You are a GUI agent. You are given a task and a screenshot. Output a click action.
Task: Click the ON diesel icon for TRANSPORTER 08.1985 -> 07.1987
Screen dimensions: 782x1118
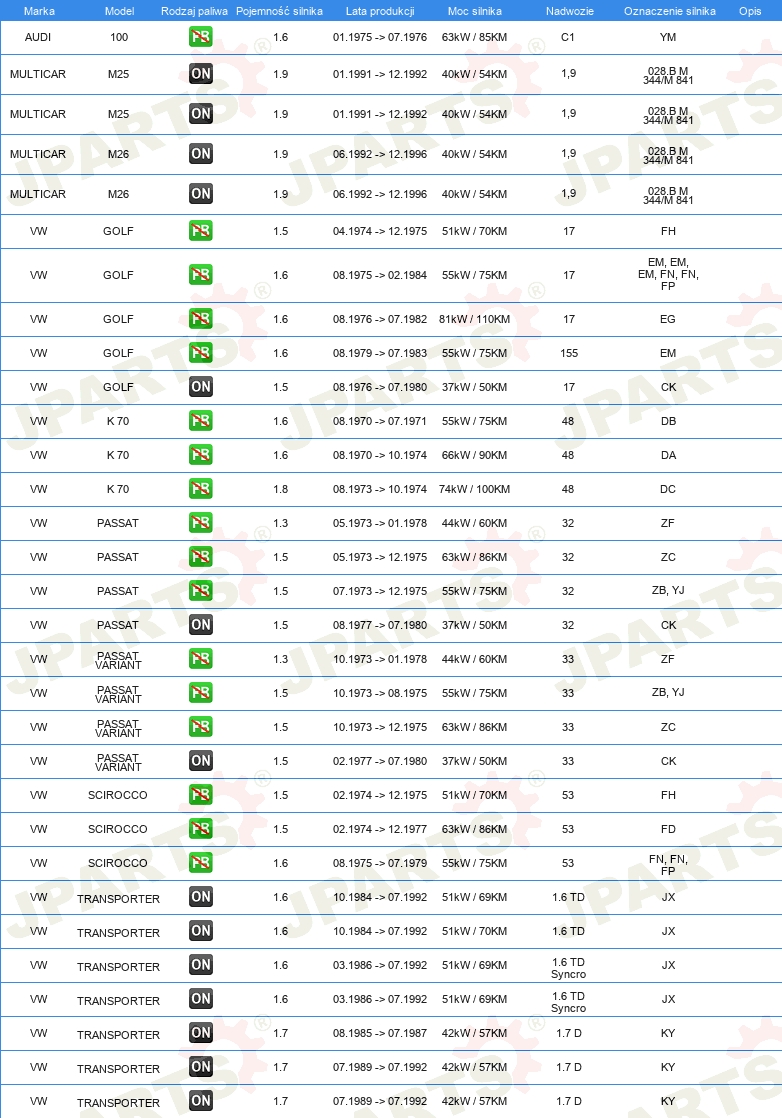pos(201,1032)
